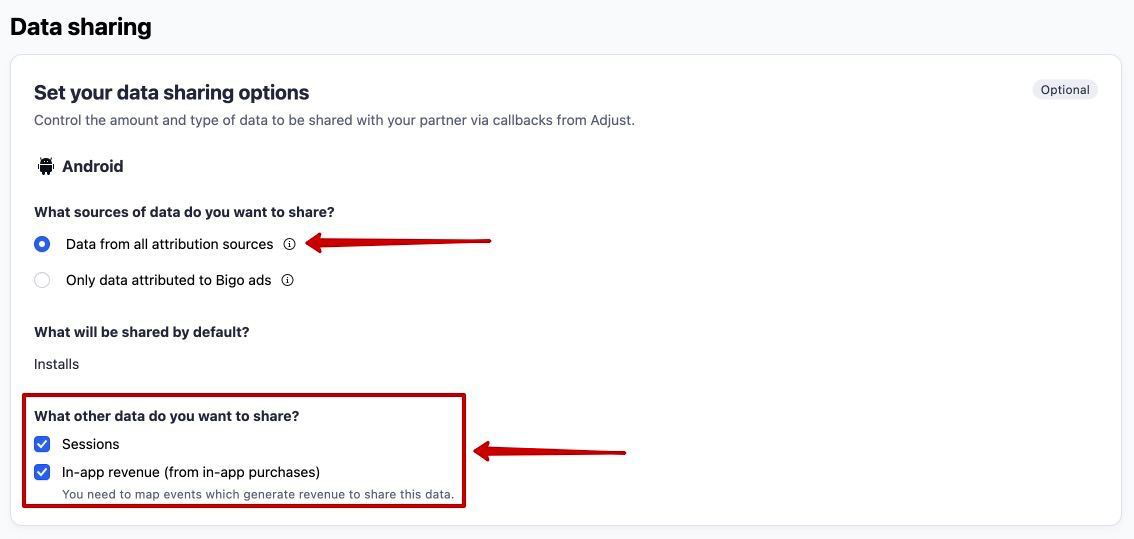Screen dimensions: 1134x539
Task: Click the Data sharing page heading
Action: (x=81, y=27)
